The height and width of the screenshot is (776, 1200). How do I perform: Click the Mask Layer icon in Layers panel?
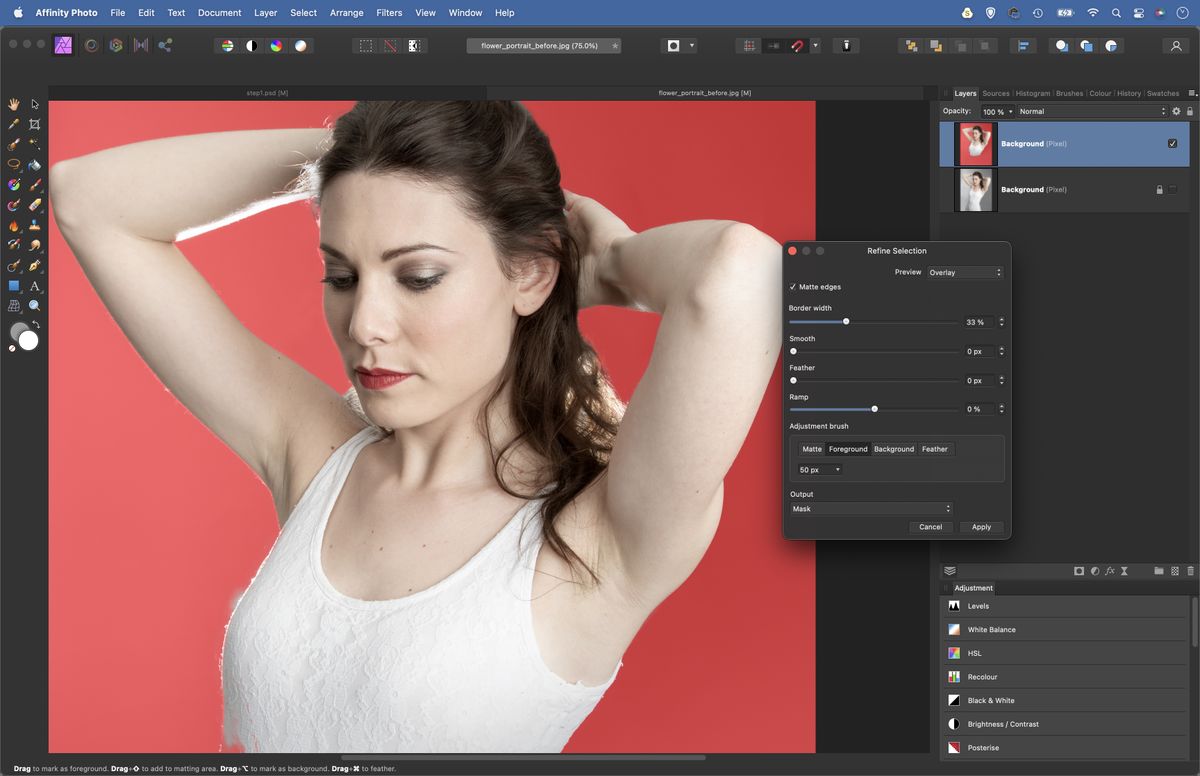[1079, 571]
